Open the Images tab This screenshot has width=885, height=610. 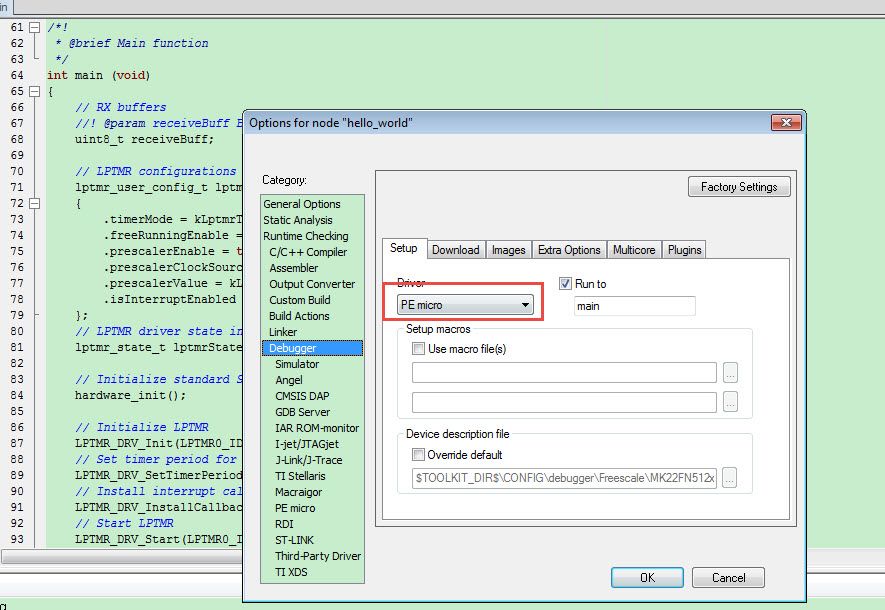[x=509, y=250]
